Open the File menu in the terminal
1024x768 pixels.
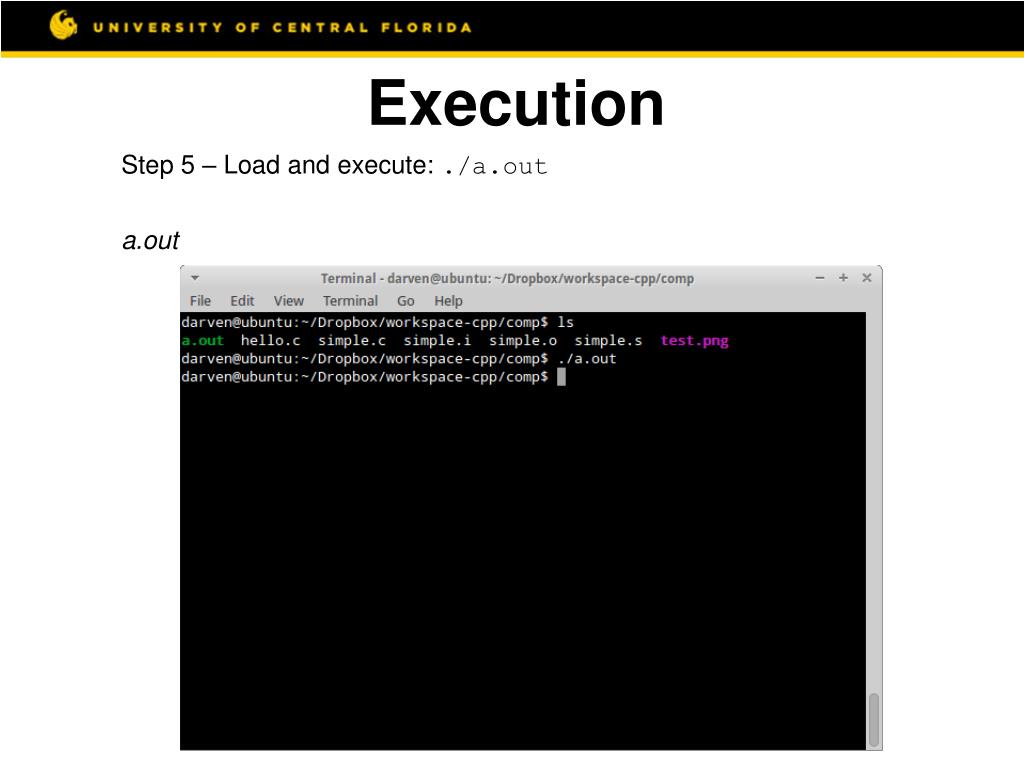(x=200, y=301)
